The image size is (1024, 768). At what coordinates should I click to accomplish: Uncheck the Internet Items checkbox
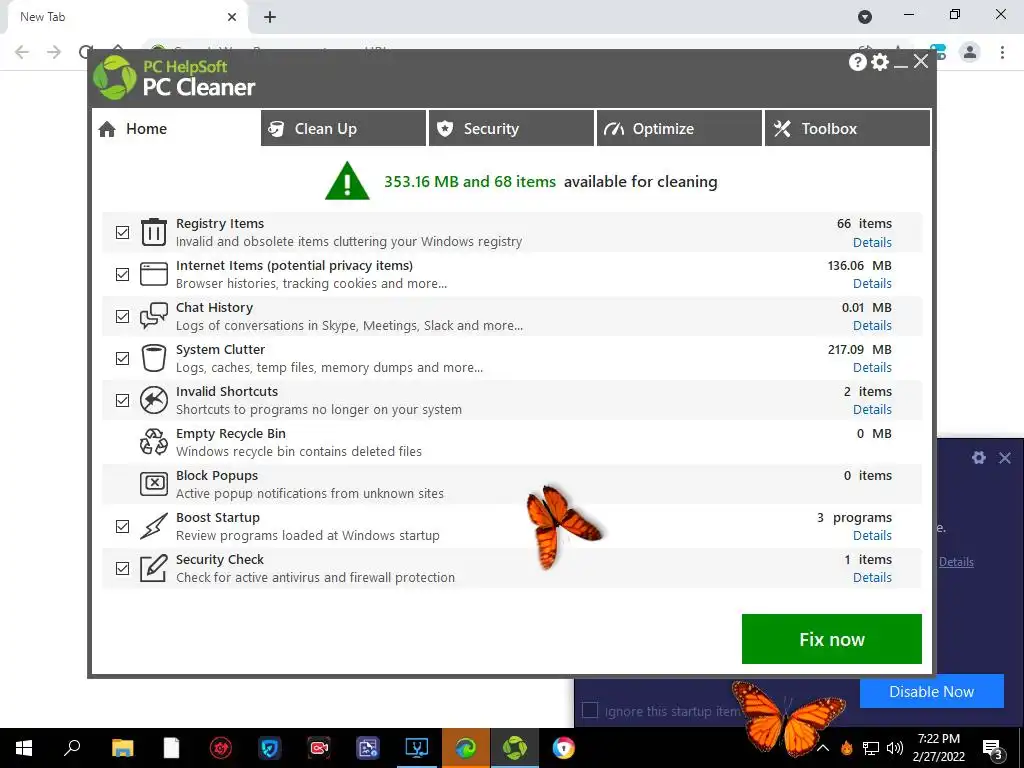[122, 274]
